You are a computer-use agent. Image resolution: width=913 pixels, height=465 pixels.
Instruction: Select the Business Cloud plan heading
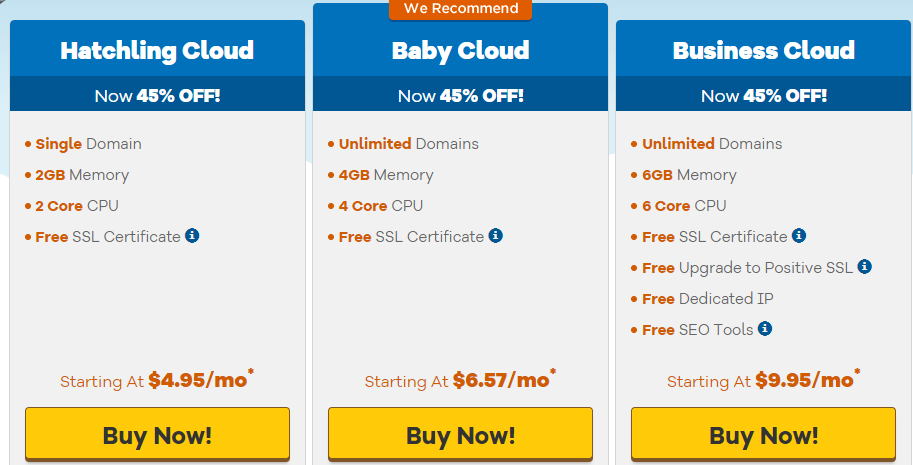[x=764, y=51]
